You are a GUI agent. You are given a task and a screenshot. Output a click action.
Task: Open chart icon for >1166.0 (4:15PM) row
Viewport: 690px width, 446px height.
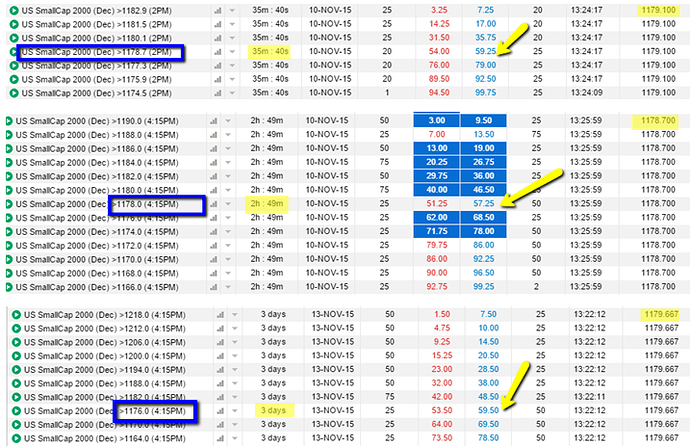pyautogui.click(x=213, y=288)
